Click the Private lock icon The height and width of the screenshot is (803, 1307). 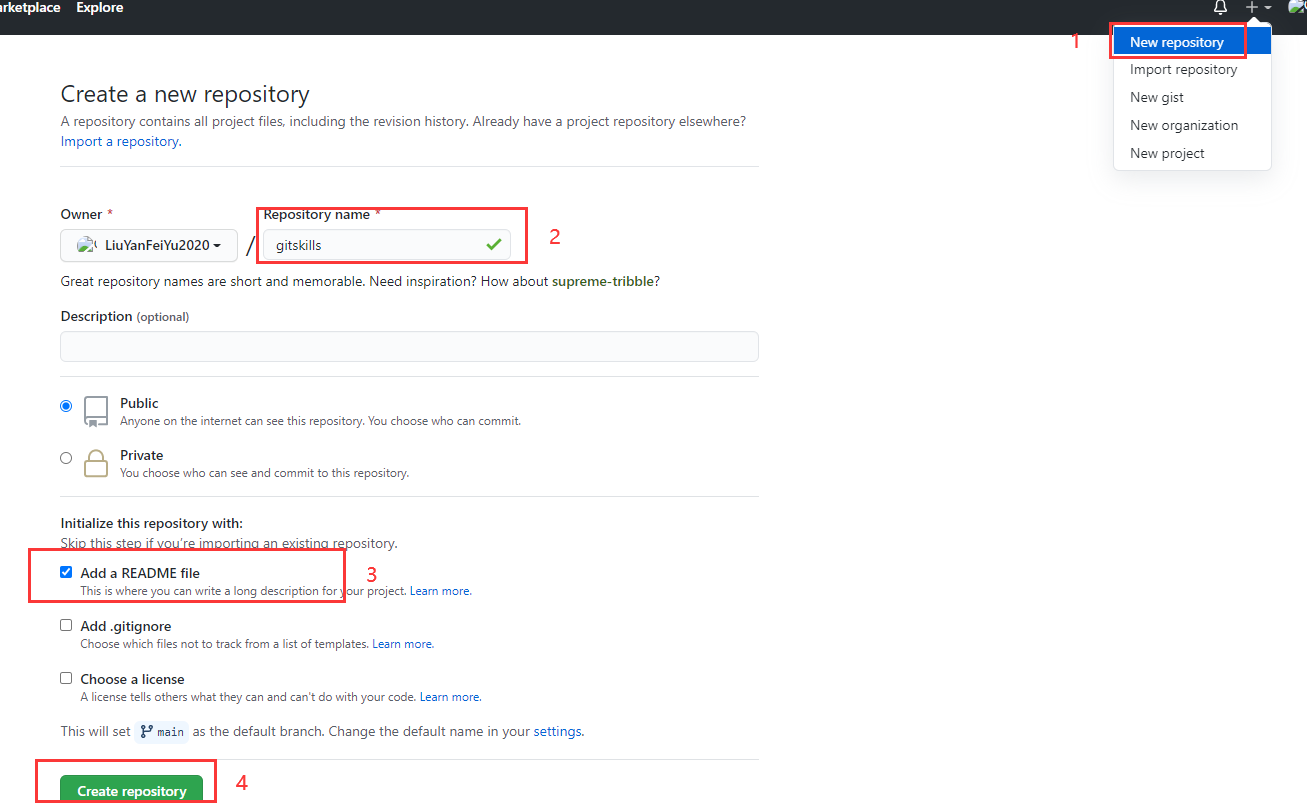click(96, 463)
